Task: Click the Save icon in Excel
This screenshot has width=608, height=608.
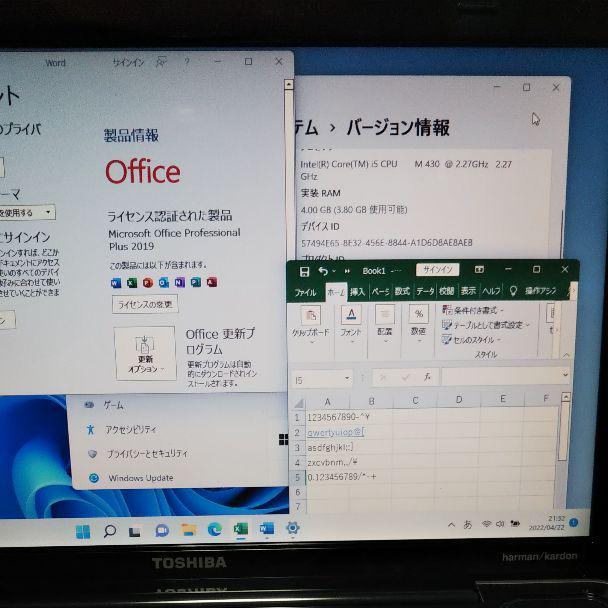Action: pyautogui.click(x=304, y=271)
